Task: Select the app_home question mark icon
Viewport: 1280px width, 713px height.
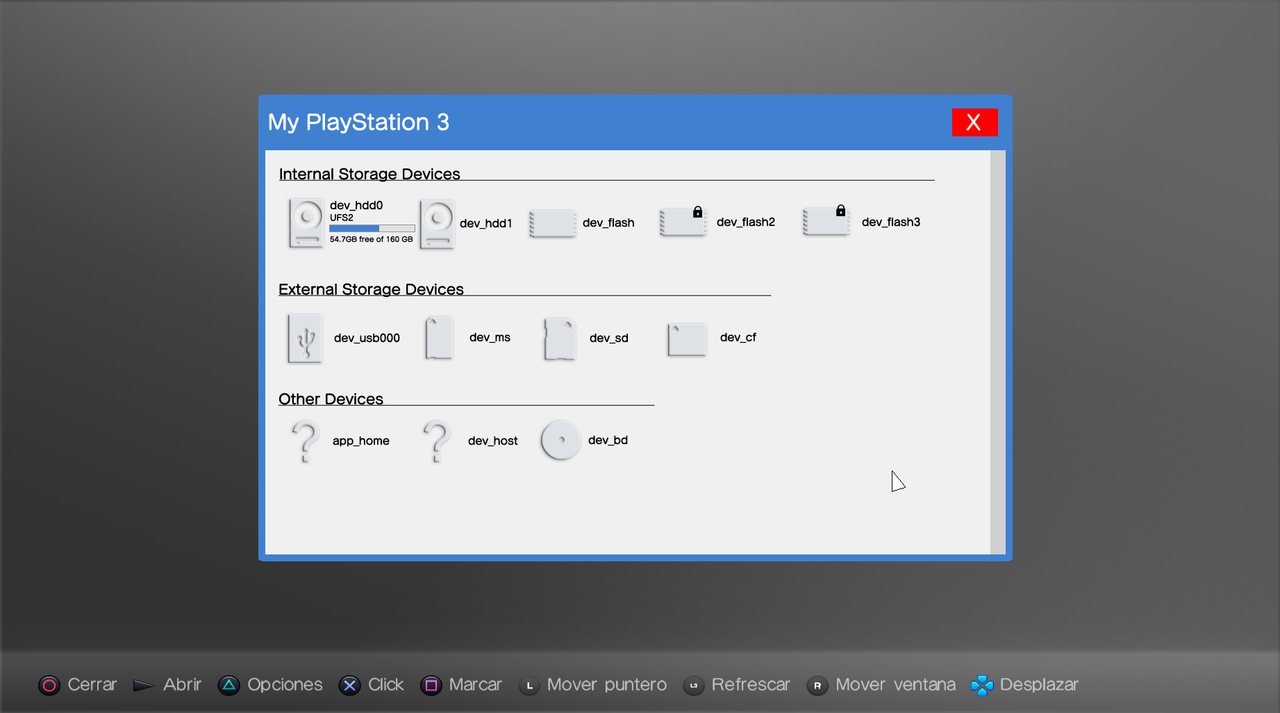Action: pos(305,442)
